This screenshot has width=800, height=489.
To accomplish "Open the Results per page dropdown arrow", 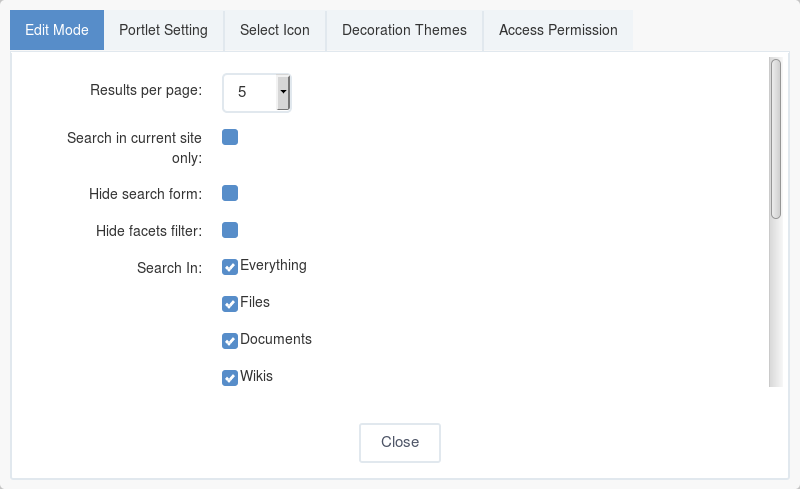I will point(283,92).
